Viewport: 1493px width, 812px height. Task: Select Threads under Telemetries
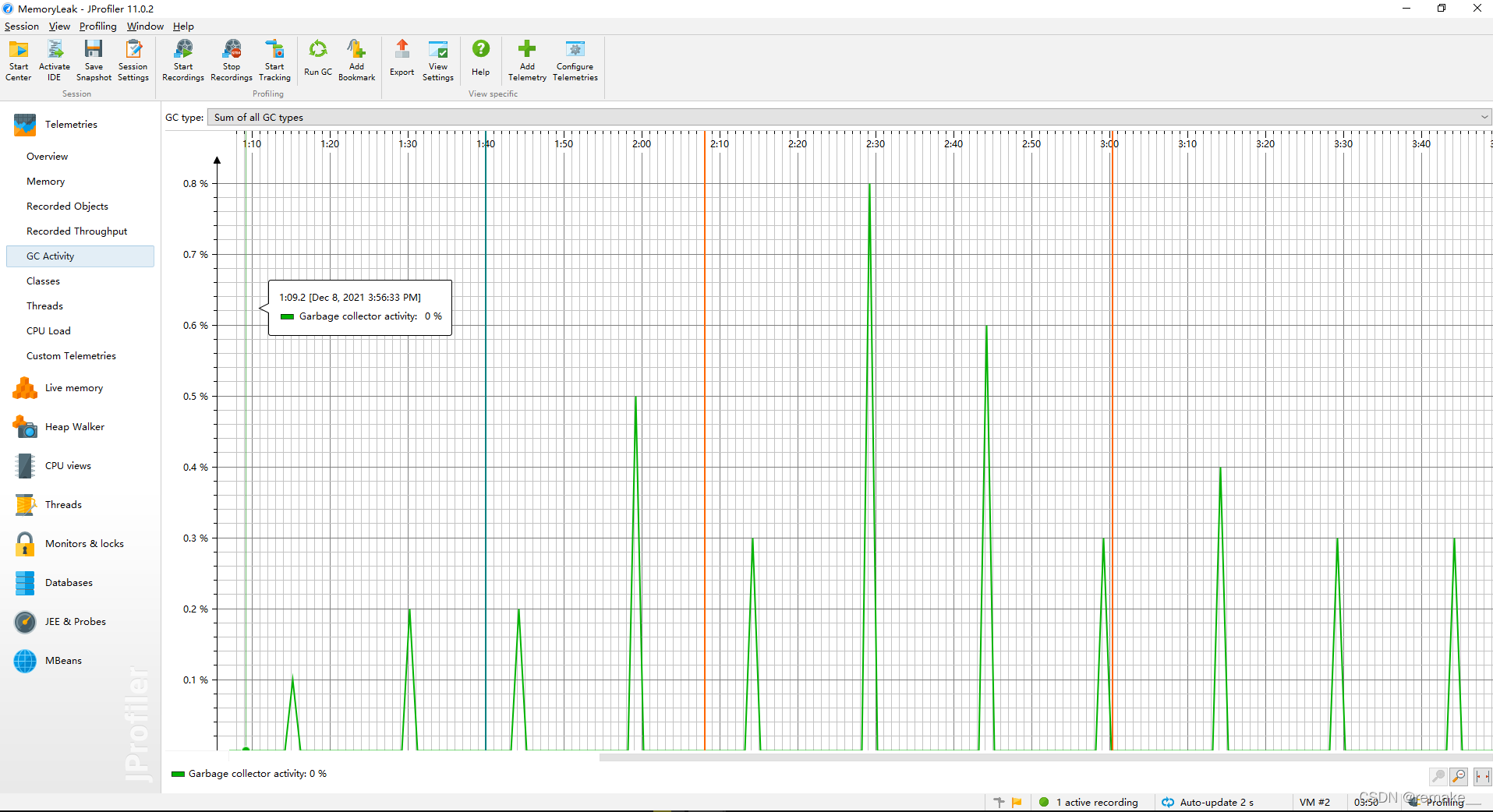45,306
